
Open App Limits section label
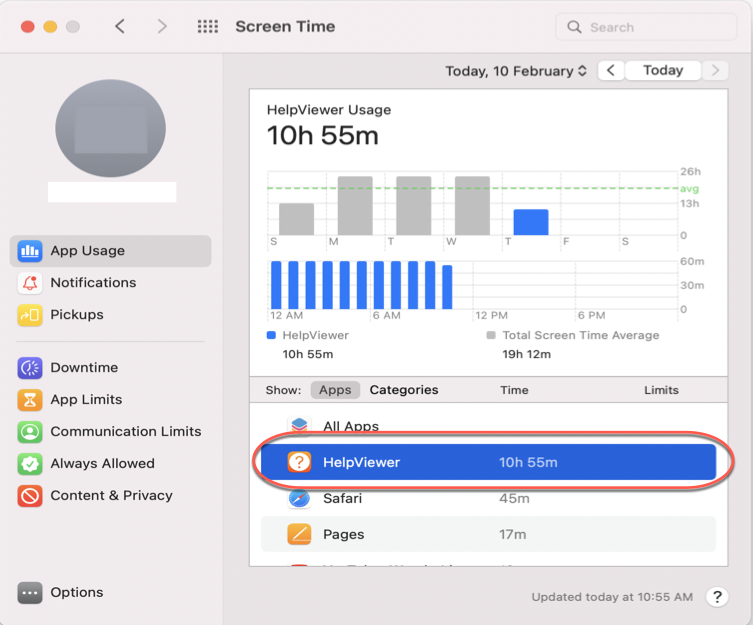point(86,400)
